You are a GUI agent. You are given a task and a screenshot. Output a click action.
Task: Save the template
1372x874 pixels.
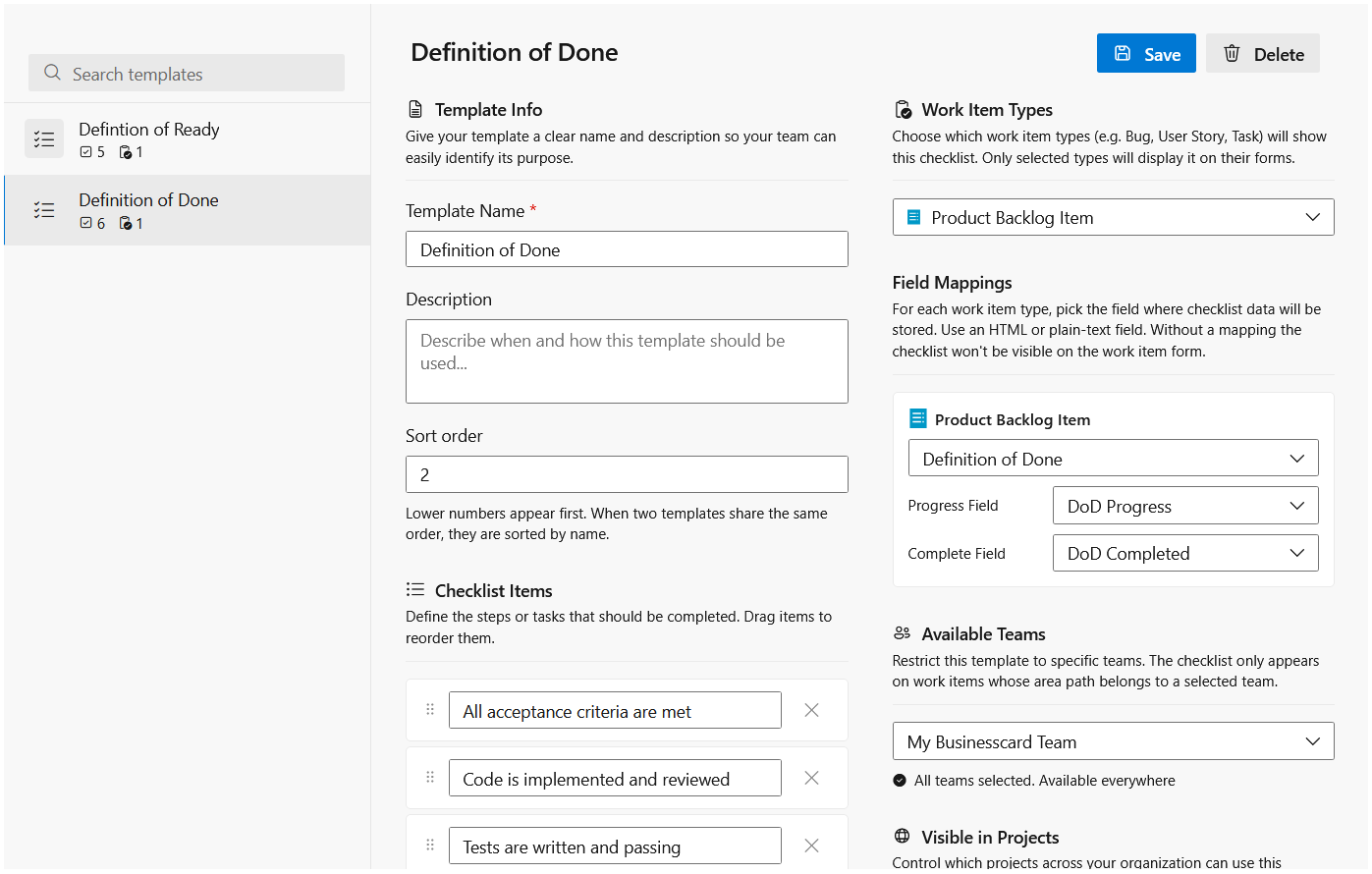coord(1146,54)
